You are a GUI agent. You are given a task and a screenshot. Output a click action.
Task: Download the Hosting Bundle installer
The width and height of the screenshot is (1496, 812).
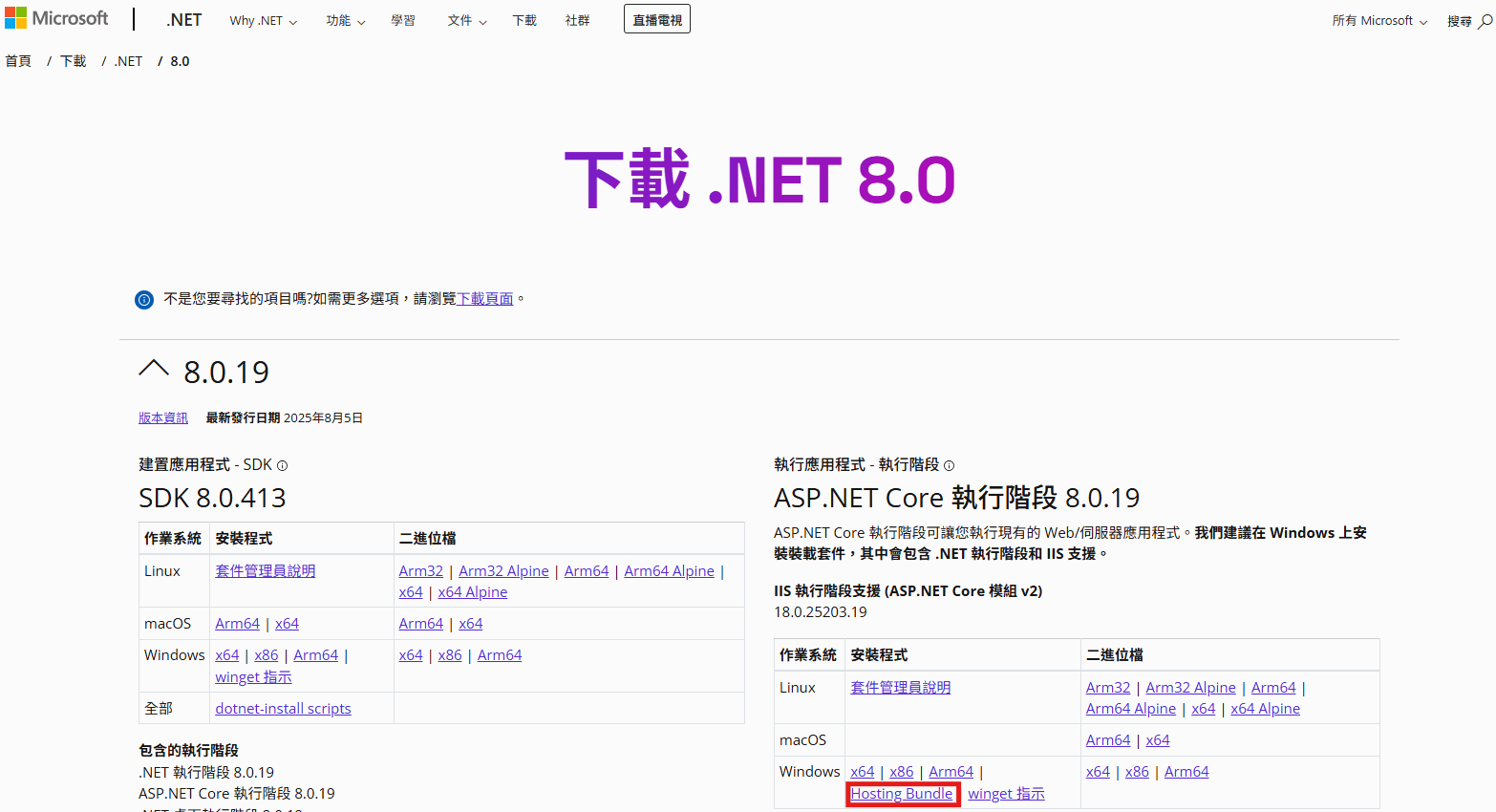[902, 794]
